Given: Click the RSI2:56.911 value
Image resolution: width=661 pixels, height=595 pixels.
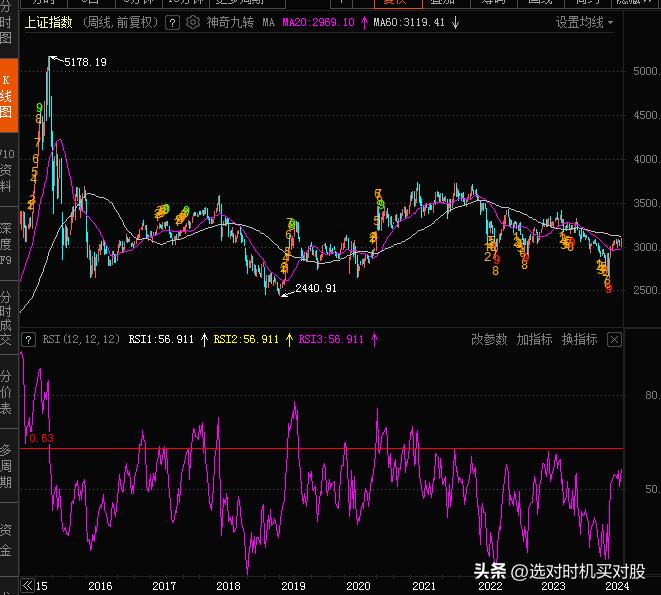Looking at the screenshot, I should pyautogui.click(x=246, y=339).
